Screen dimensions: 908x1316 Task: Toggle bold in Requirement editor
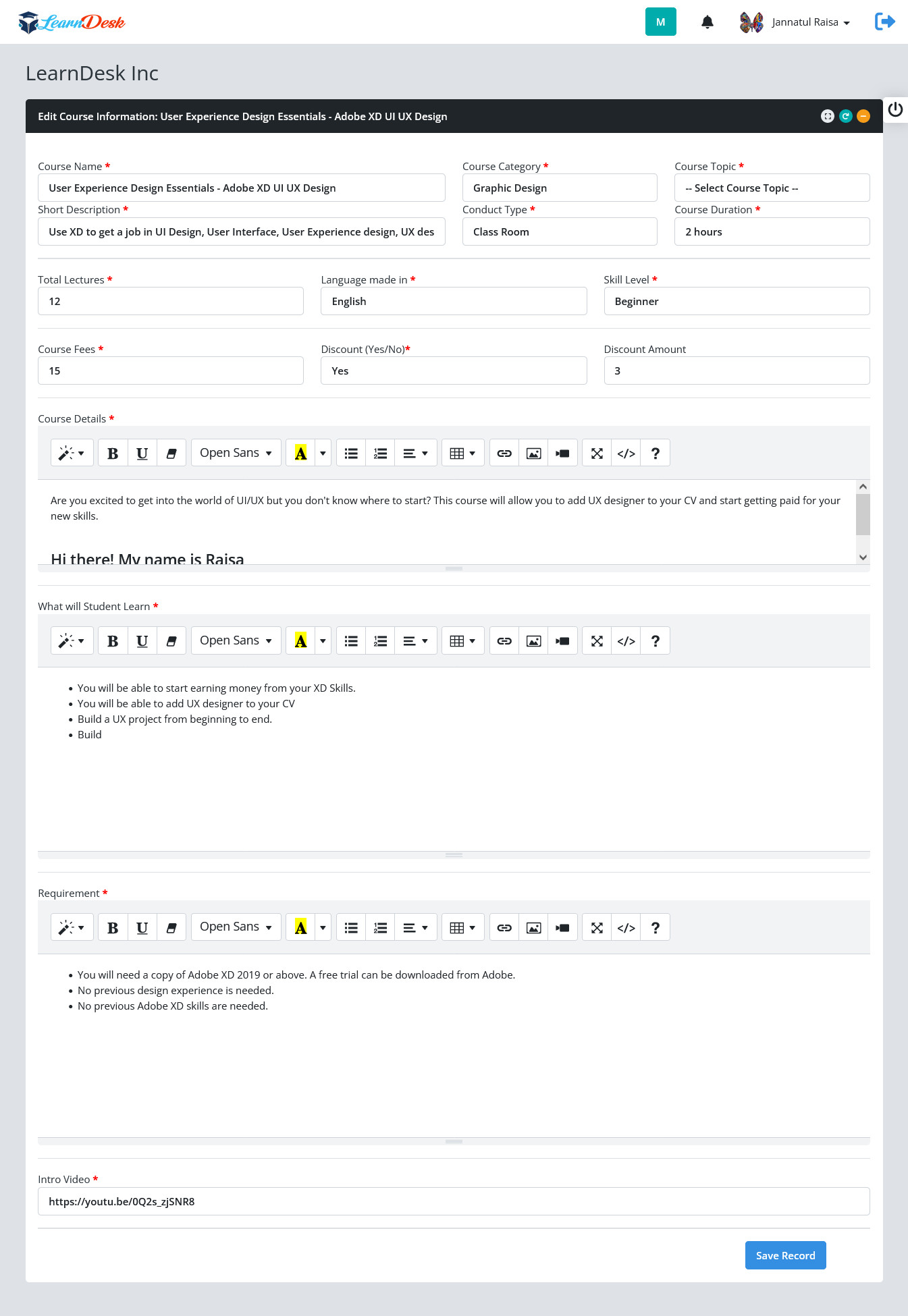(x=113, y=928)
